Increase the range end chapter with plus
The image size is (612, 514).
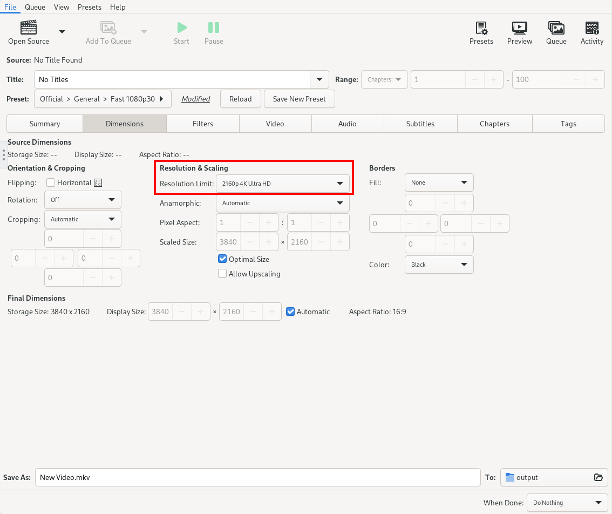595,79
